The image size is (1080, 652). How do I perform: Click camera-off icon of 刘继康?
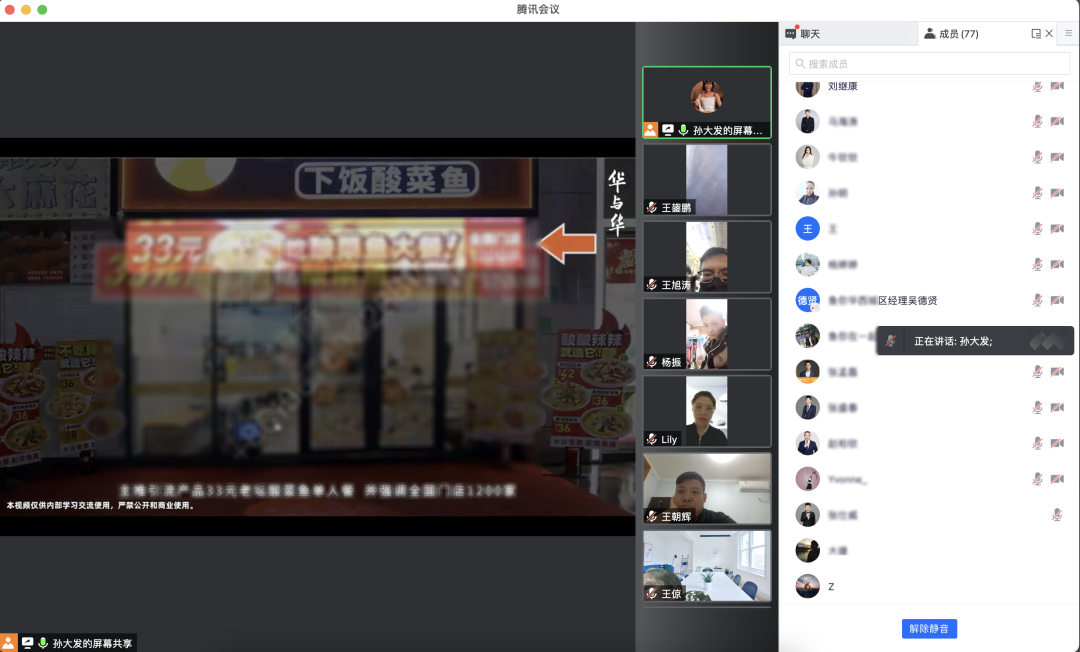1057,86
